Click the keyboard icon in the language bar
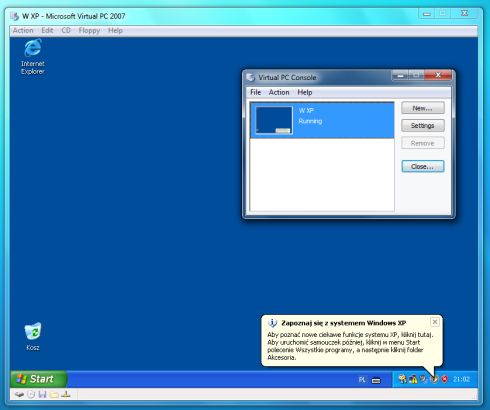 (376, 380)
